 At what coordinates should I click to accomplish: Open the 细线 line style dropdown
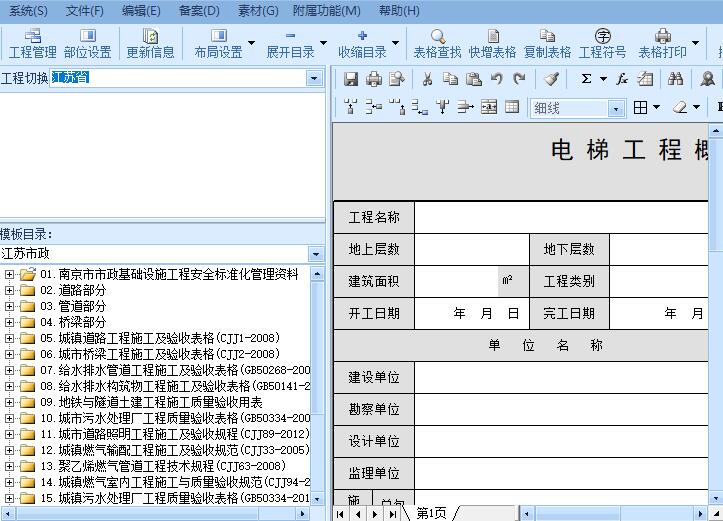click(x=616, y=108)
